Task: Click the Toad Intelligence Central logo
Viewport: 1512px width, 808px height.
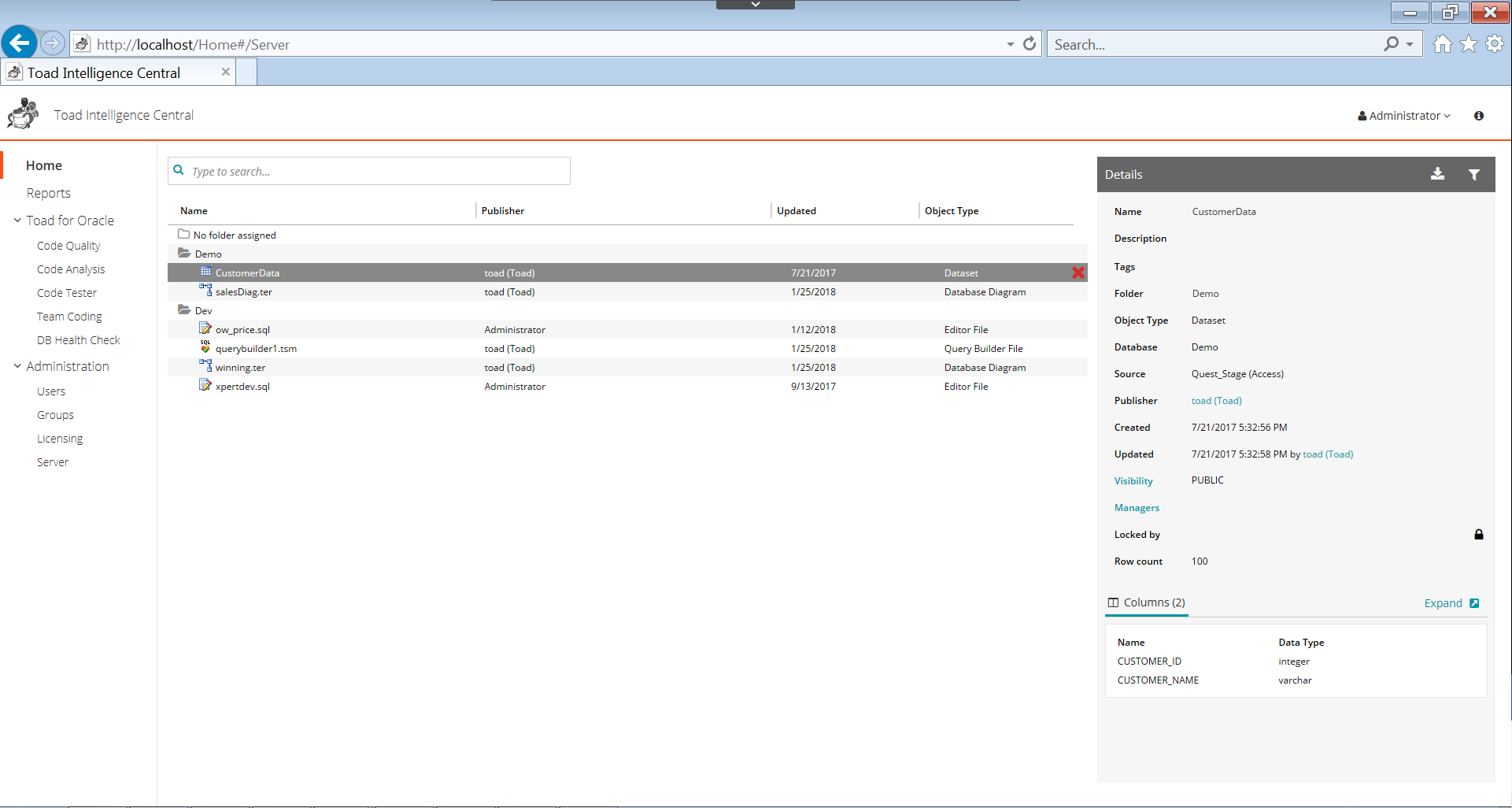Action: (23, 114)
